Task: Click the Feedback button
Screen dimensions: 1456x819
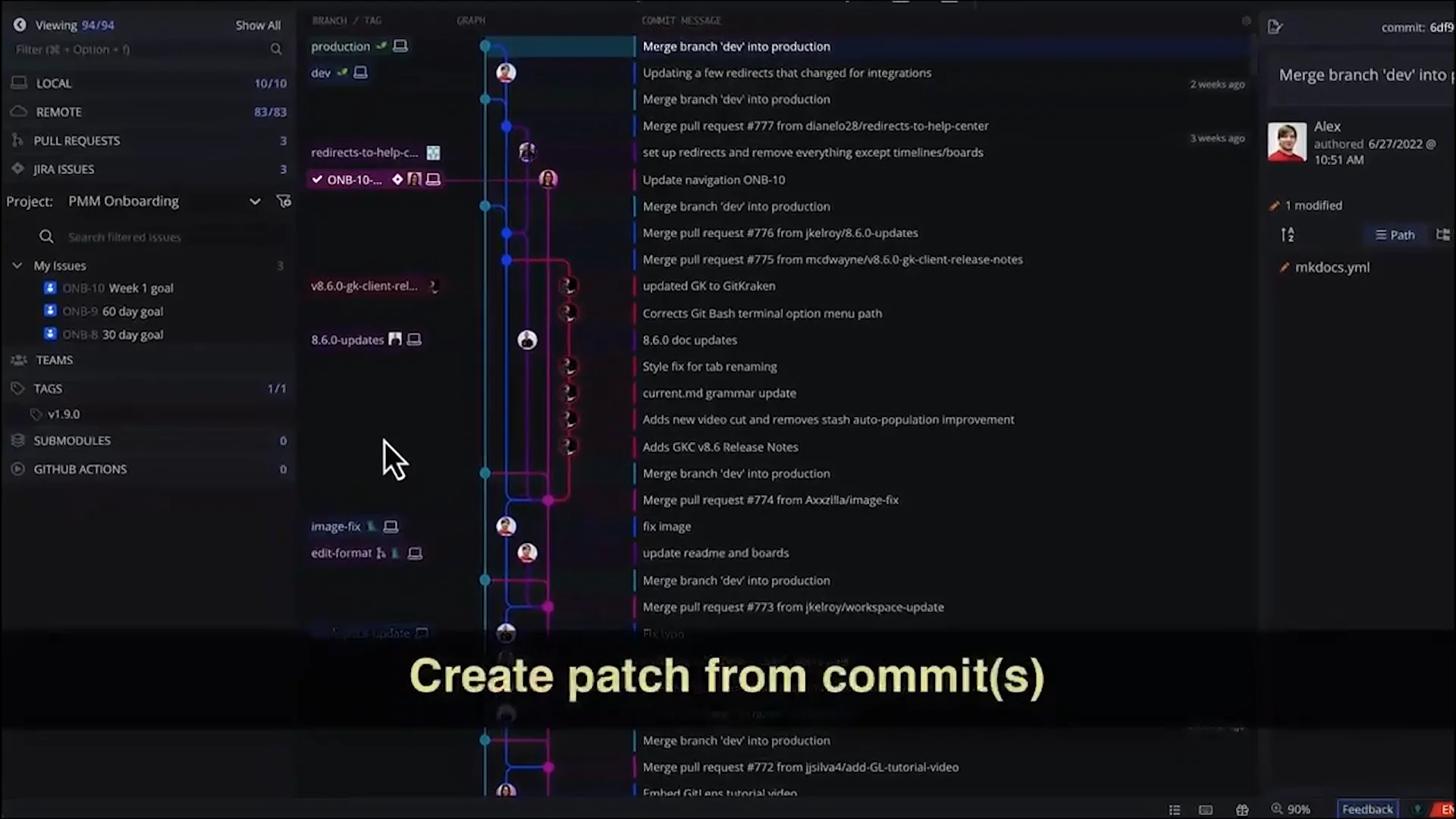Action: tap(1367, 809)
